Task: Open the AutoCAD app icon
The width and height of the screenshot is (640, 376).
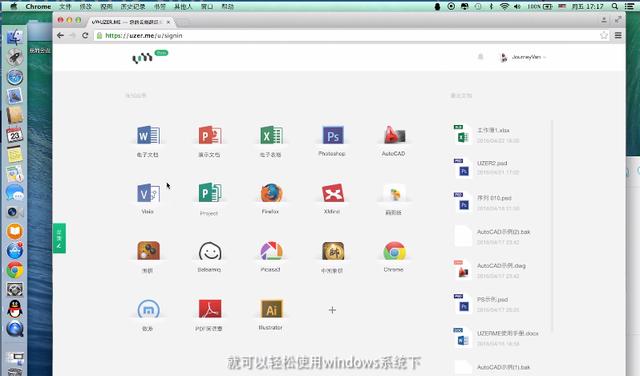Action: (x=394, y=135)
